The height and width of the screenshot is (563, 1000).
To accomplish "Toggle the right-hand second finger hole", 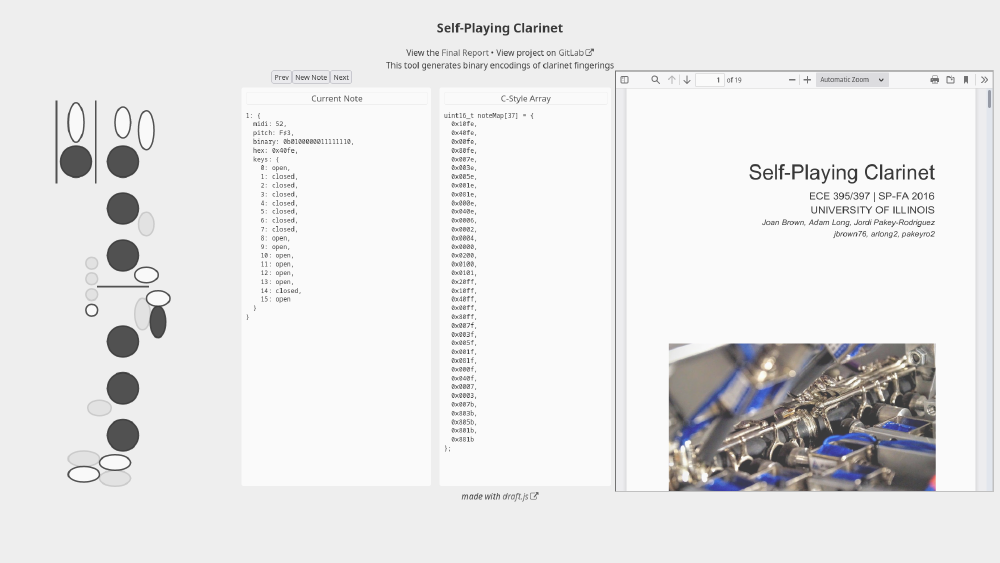I will pos(122,388).
